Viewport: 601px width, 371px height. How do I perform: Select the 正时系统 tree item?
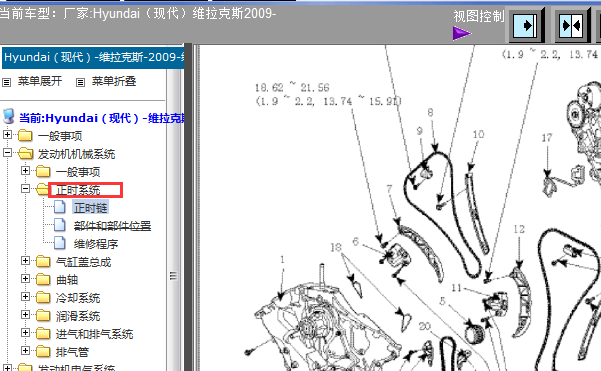tap(78, 190)
